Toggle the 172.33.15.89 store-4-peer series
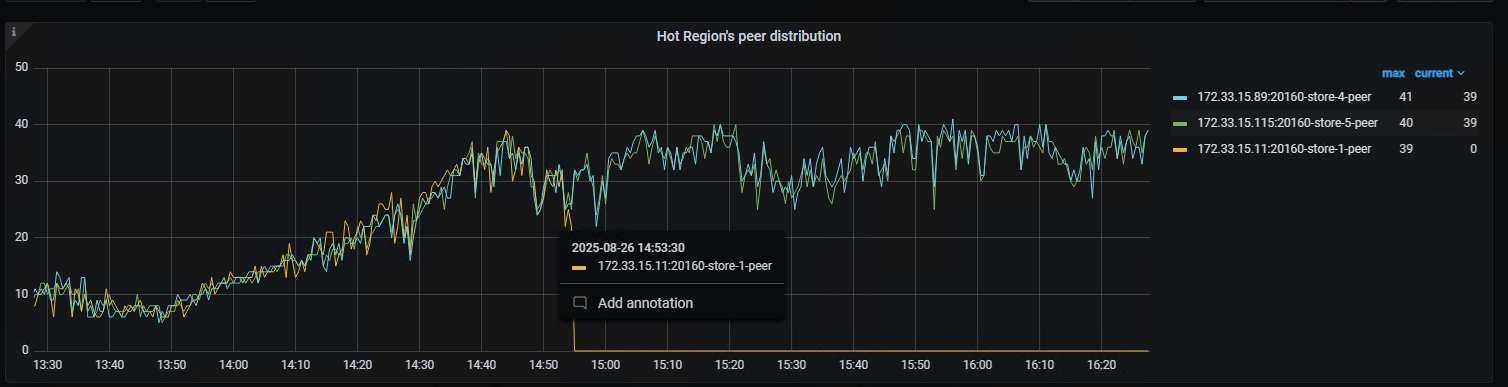Image resolution: width=1508 pixels, height=387 pixels. (1284, 97)
